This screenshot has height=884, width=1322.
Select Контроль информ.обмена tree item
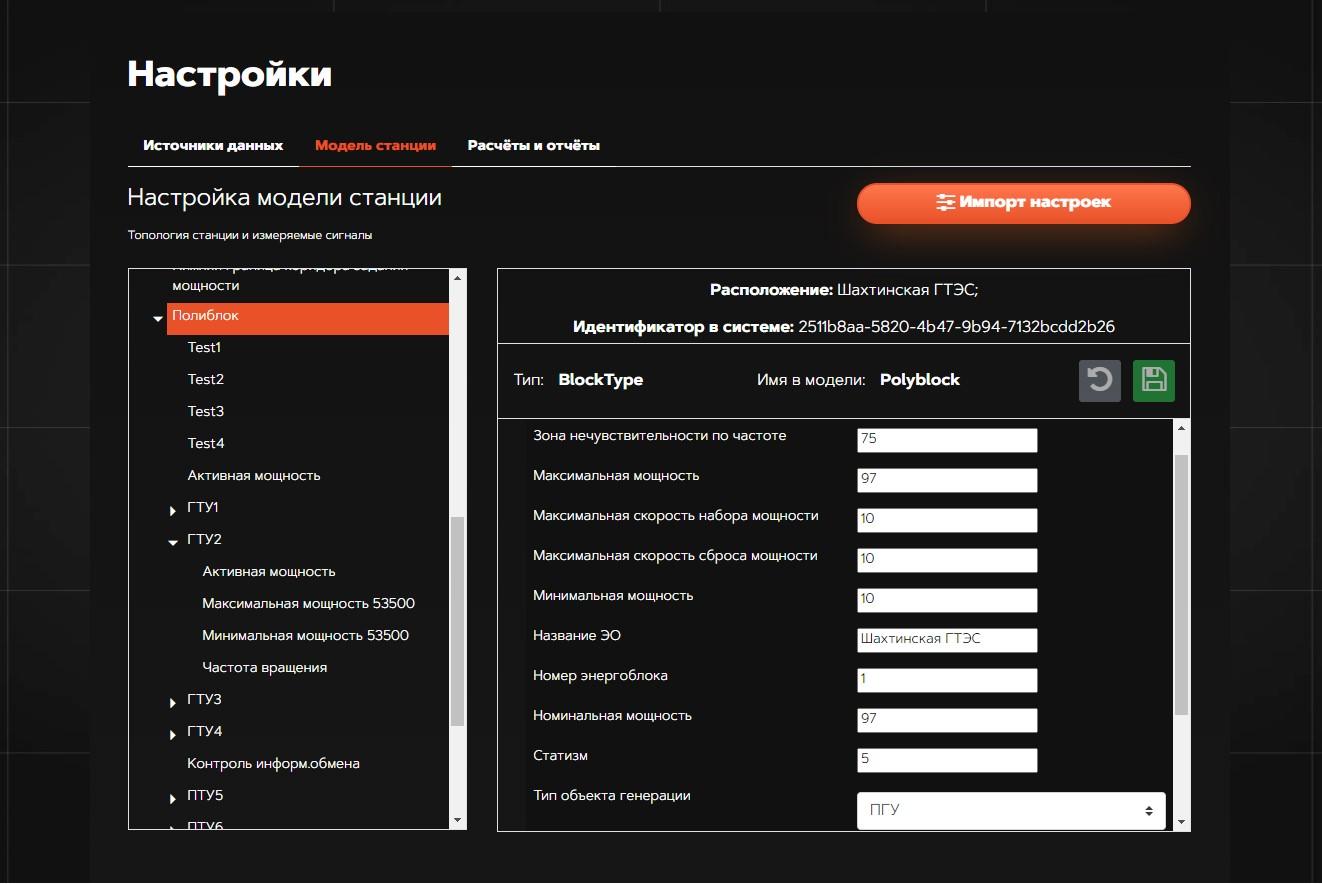(273, 764)
